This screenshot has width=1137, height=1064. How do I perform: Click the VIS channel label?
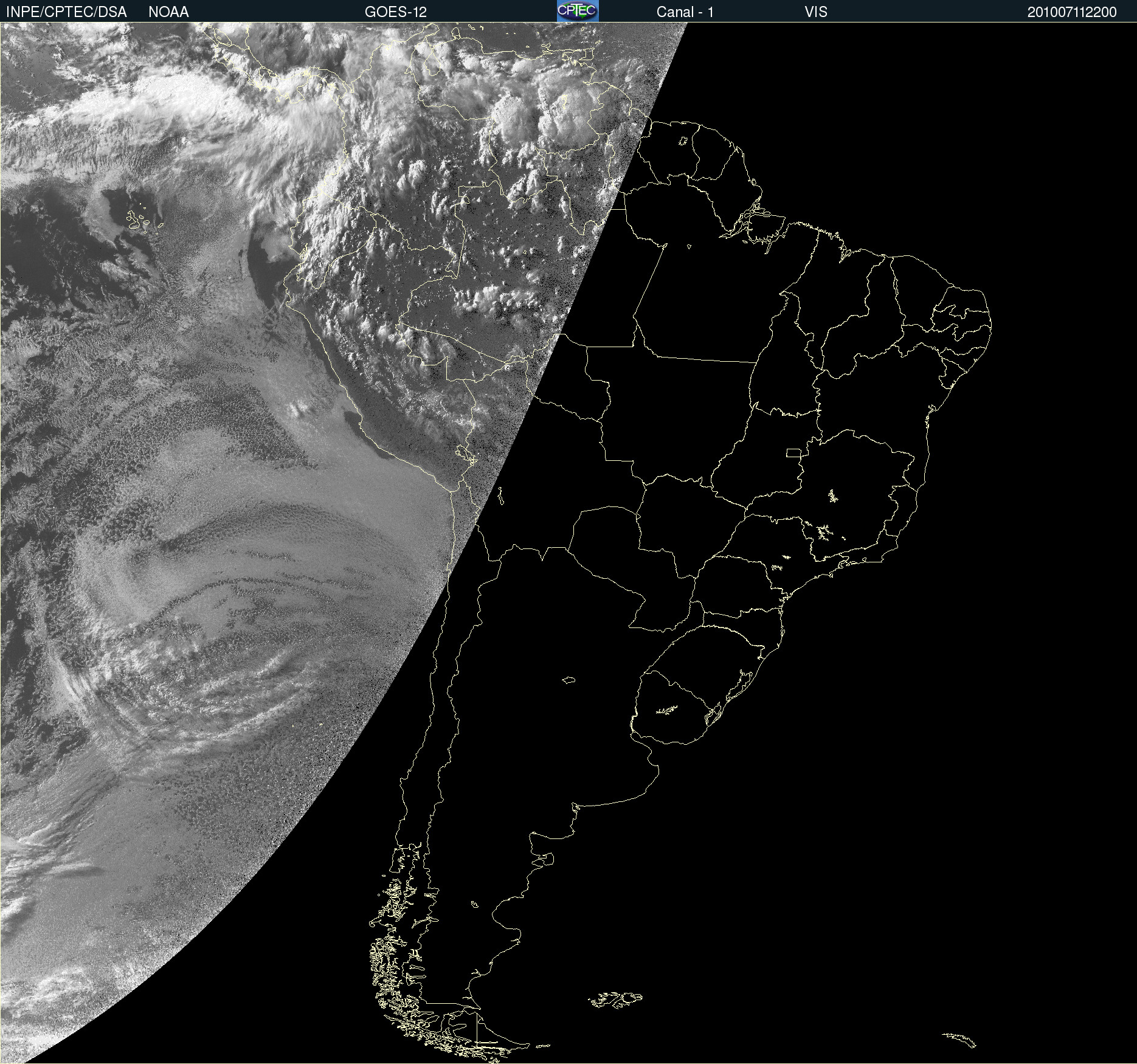816,12
